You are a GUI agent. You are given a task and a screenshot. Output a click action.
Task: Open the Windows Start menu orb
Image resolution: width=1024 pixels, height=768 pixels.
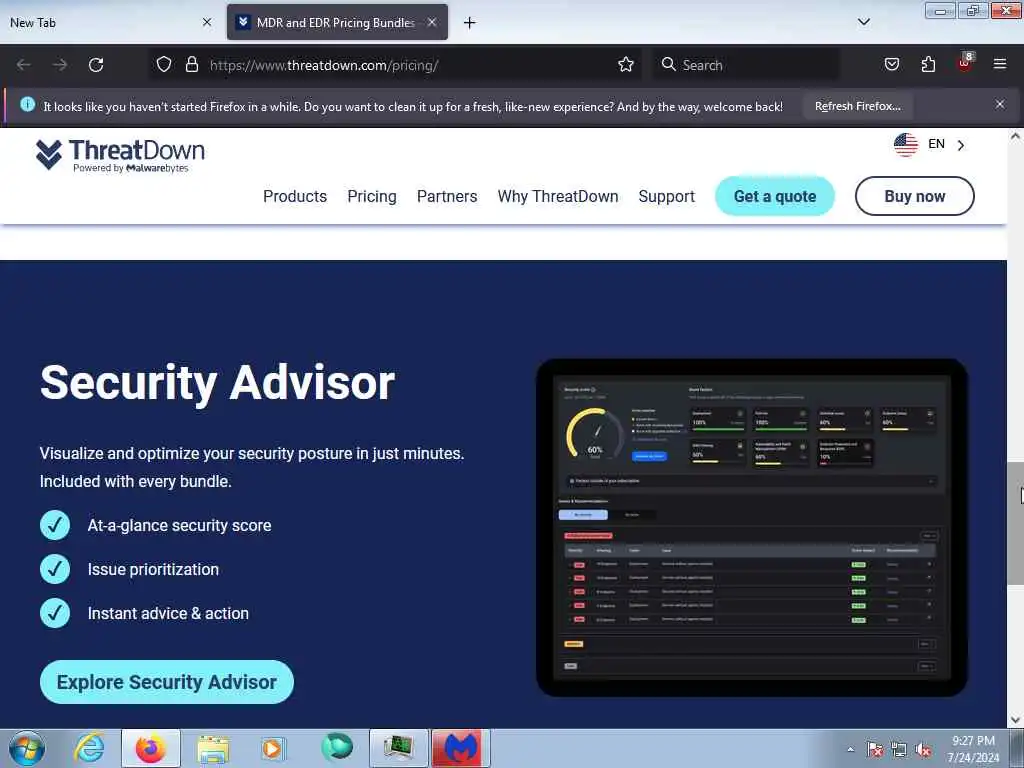(x=27, y=748)
